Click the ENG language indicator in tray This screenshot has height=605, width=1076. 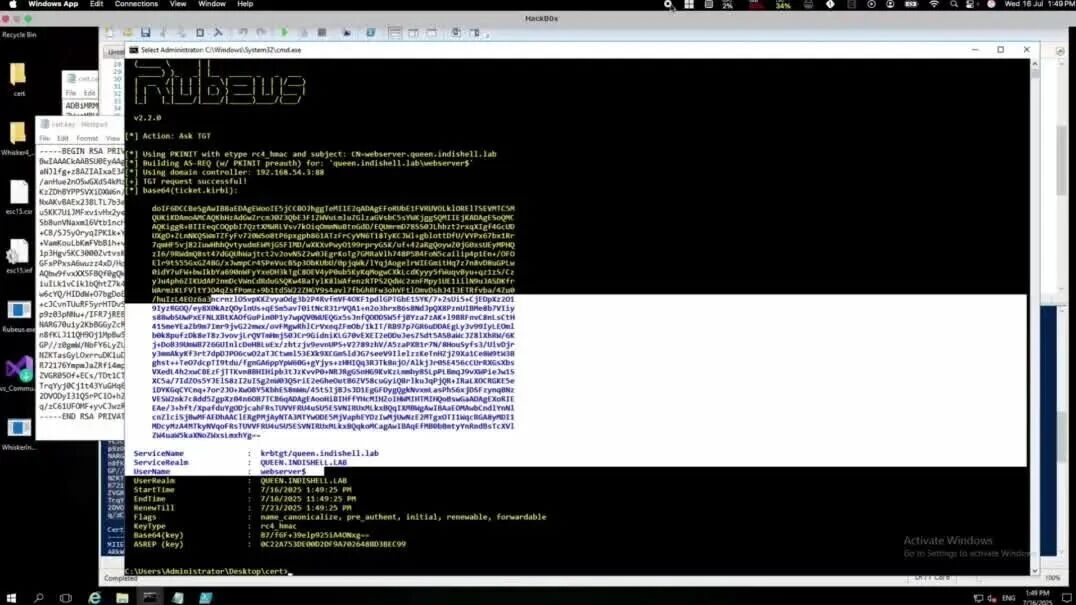pos(1008,598)
